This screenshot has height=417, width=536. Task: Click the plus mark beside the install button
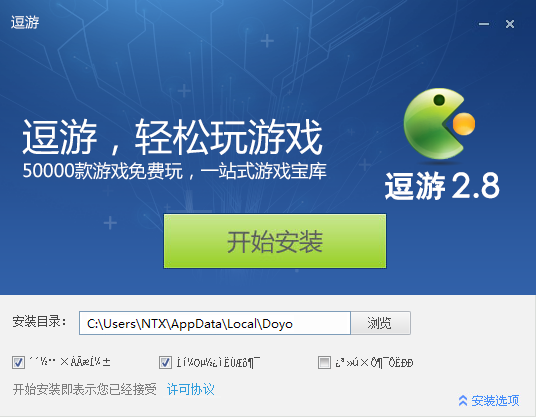coord(110,223)
